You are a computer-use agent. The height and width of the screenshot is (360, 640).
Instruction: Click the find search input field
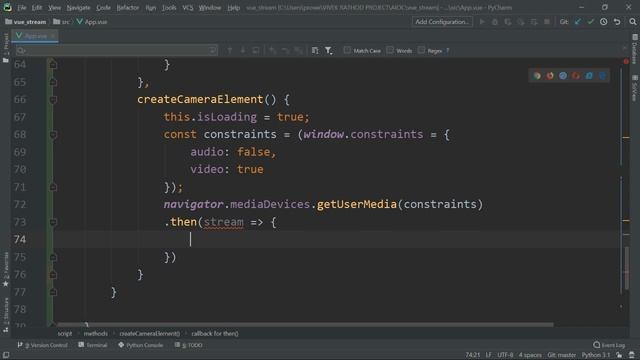(116, 51)
